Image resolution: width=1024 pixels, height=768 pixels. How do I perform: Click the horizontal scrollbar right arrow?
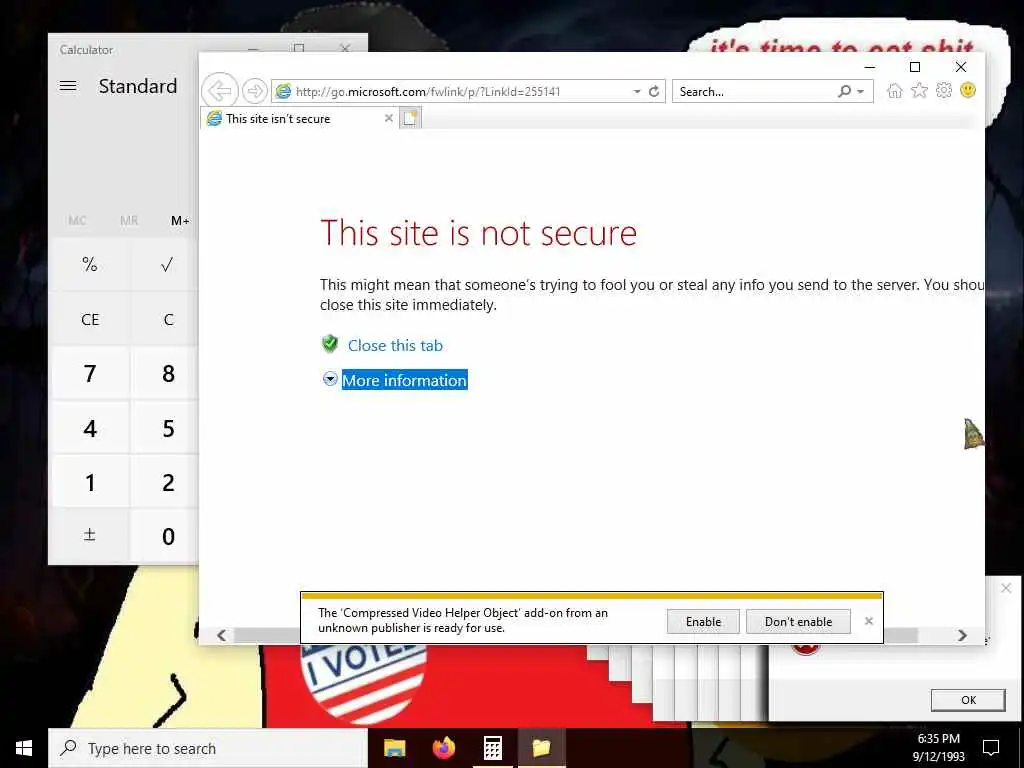pyautogui.click(x=962, y=635)
